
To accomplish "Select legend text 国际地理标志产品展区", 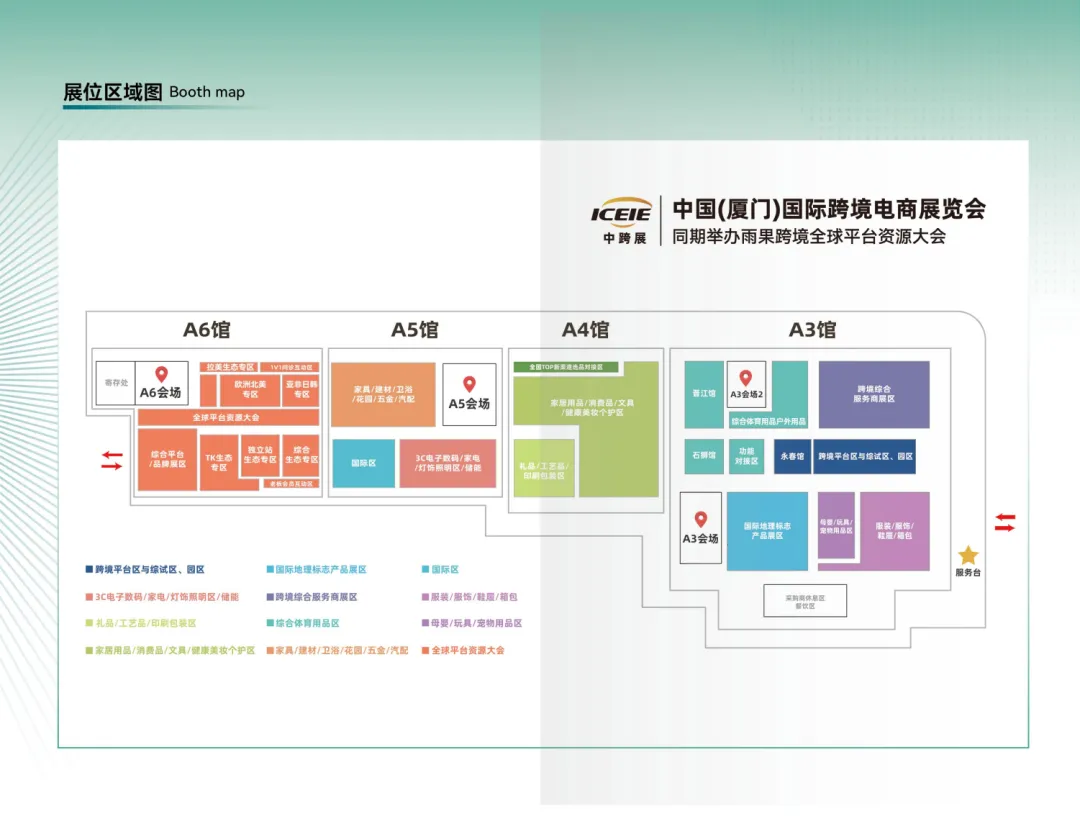I will click(x=321, y=569).
